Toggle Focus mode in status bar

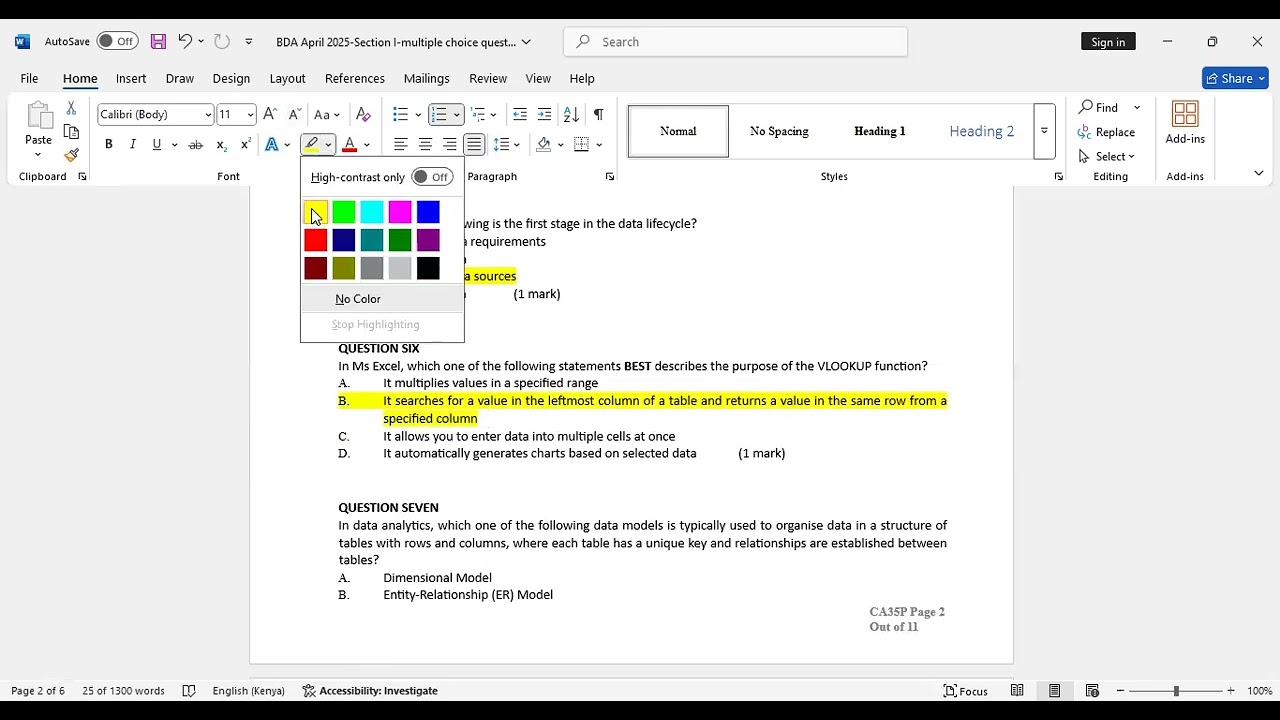point(965,691)
